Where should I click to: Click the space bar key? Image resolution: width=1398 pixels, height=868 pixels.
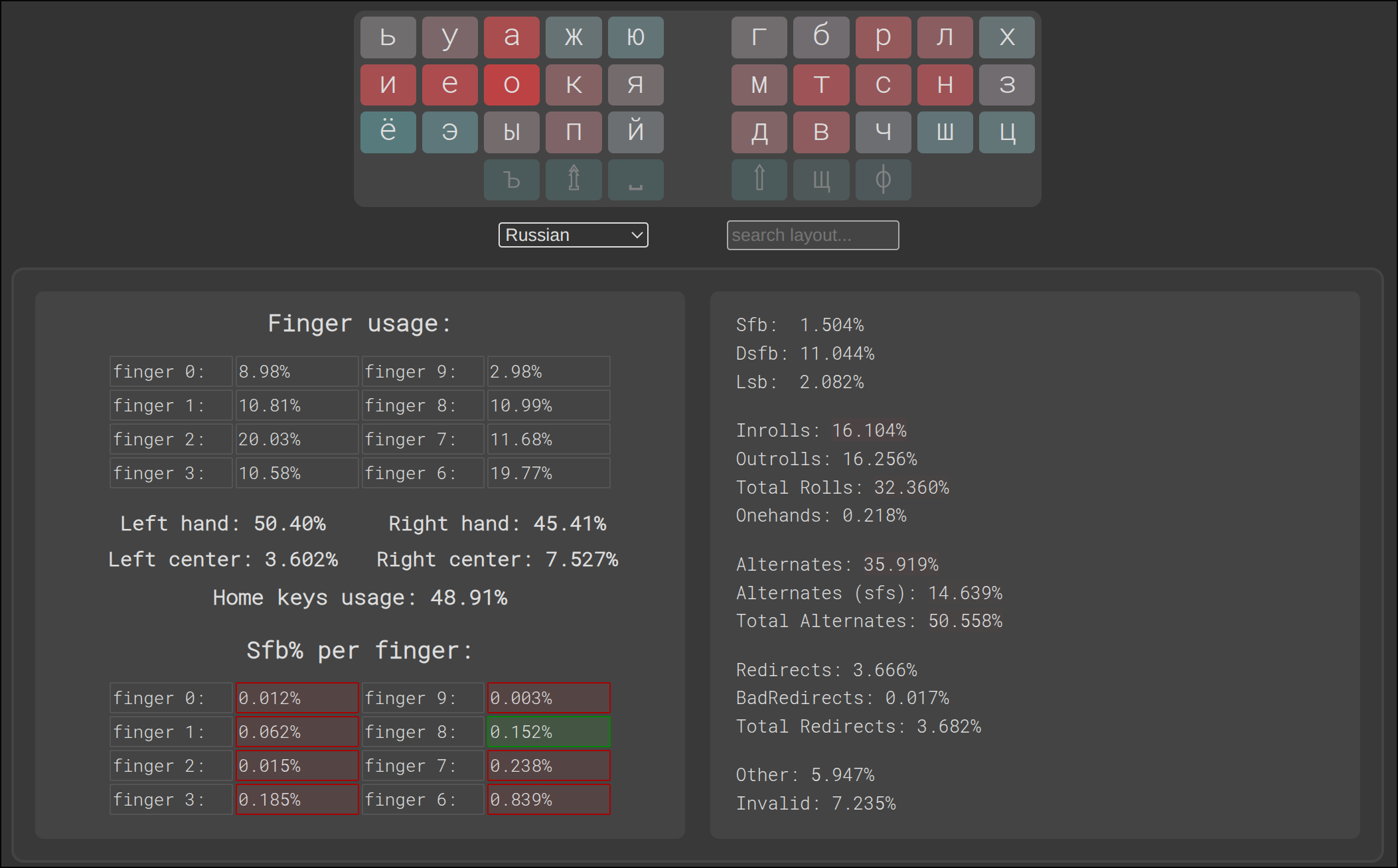pos(635,179)
